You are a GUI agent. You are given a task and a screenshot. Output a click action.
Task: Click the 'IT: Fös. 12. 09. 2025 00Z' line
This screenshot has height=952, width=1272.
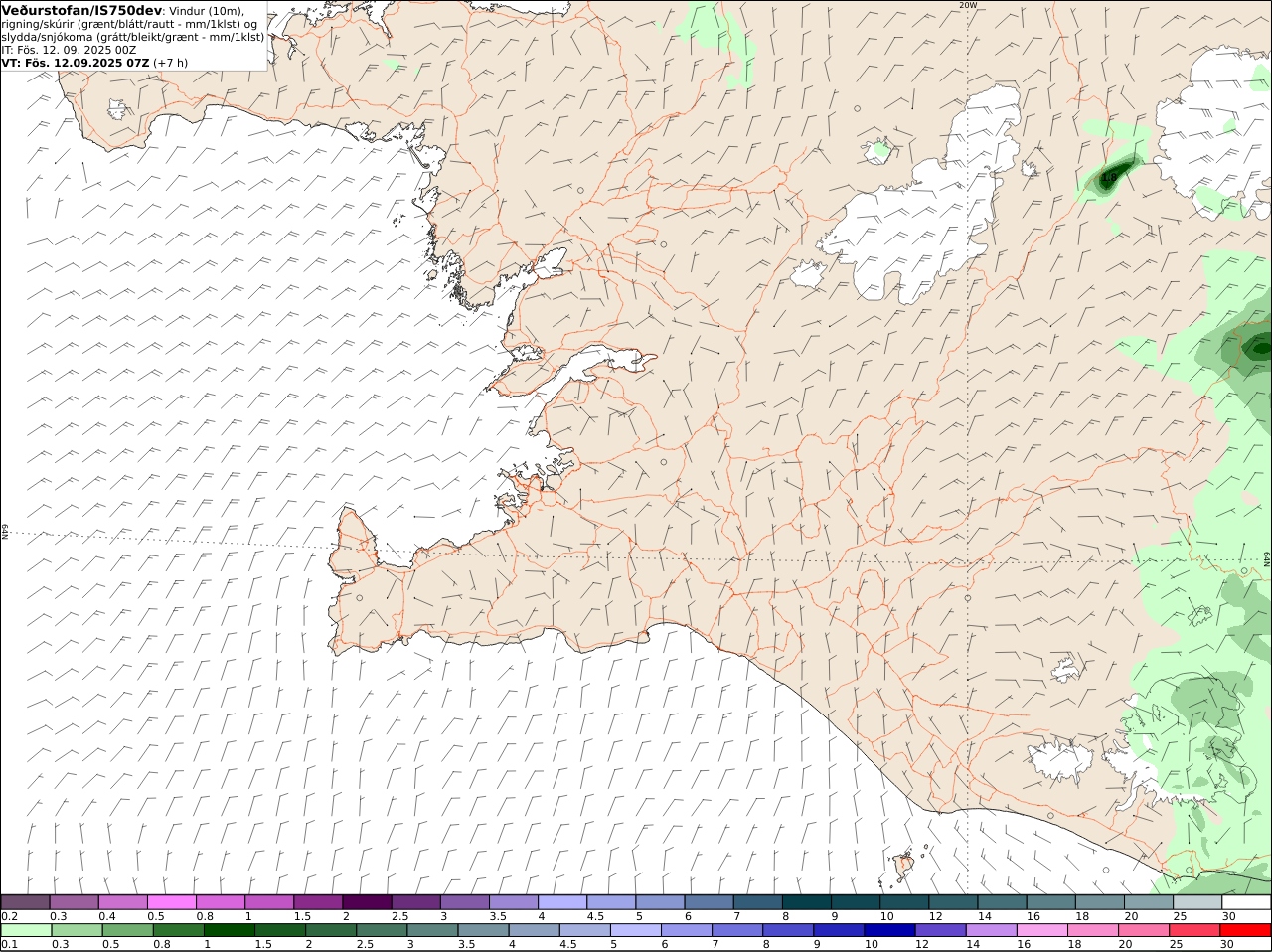point(69,49)
